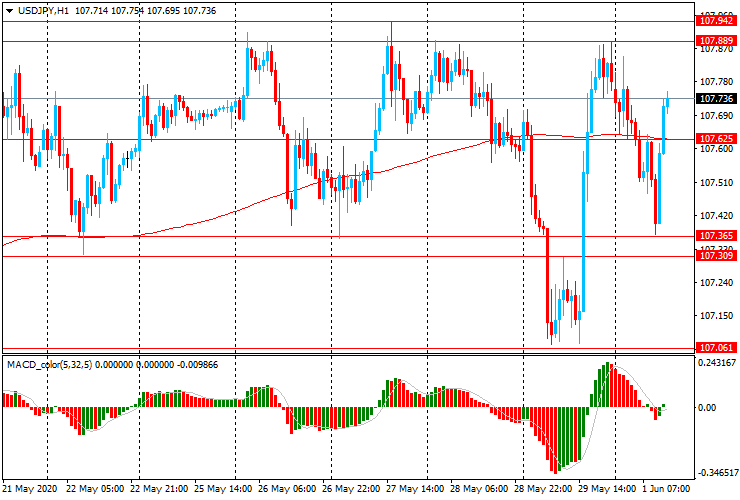This screenshot has width=740, height=500.
Task: Click the 28 May 22:00 time label
Action: point(543,489)
